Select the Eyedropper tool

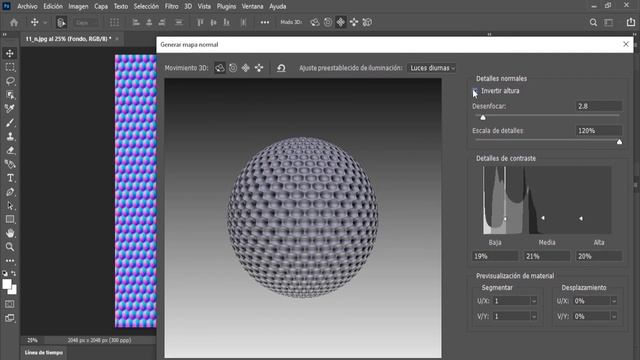coord(10,109)
